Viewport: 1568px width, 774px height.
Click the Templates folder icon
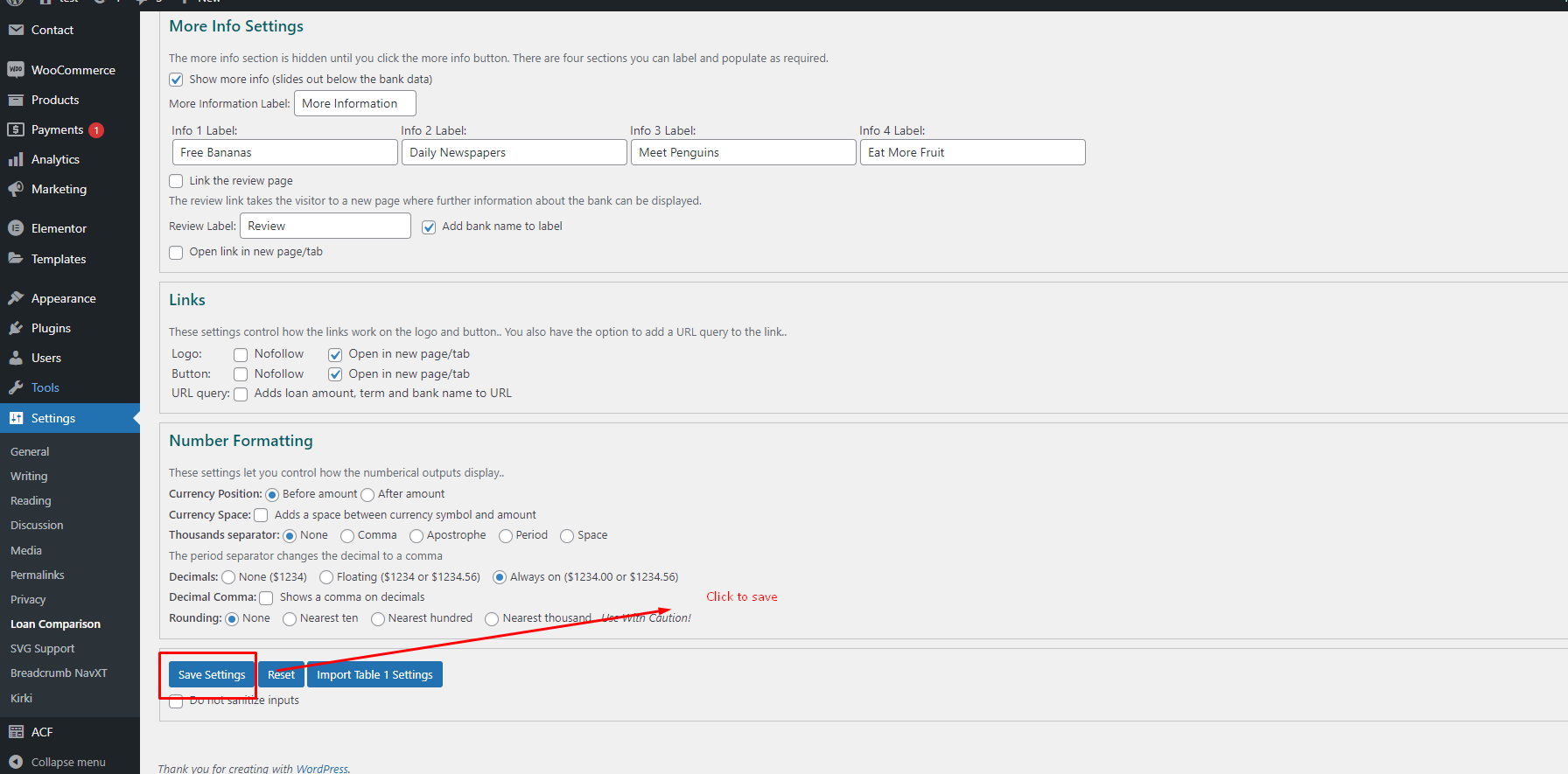click(16, 259)
